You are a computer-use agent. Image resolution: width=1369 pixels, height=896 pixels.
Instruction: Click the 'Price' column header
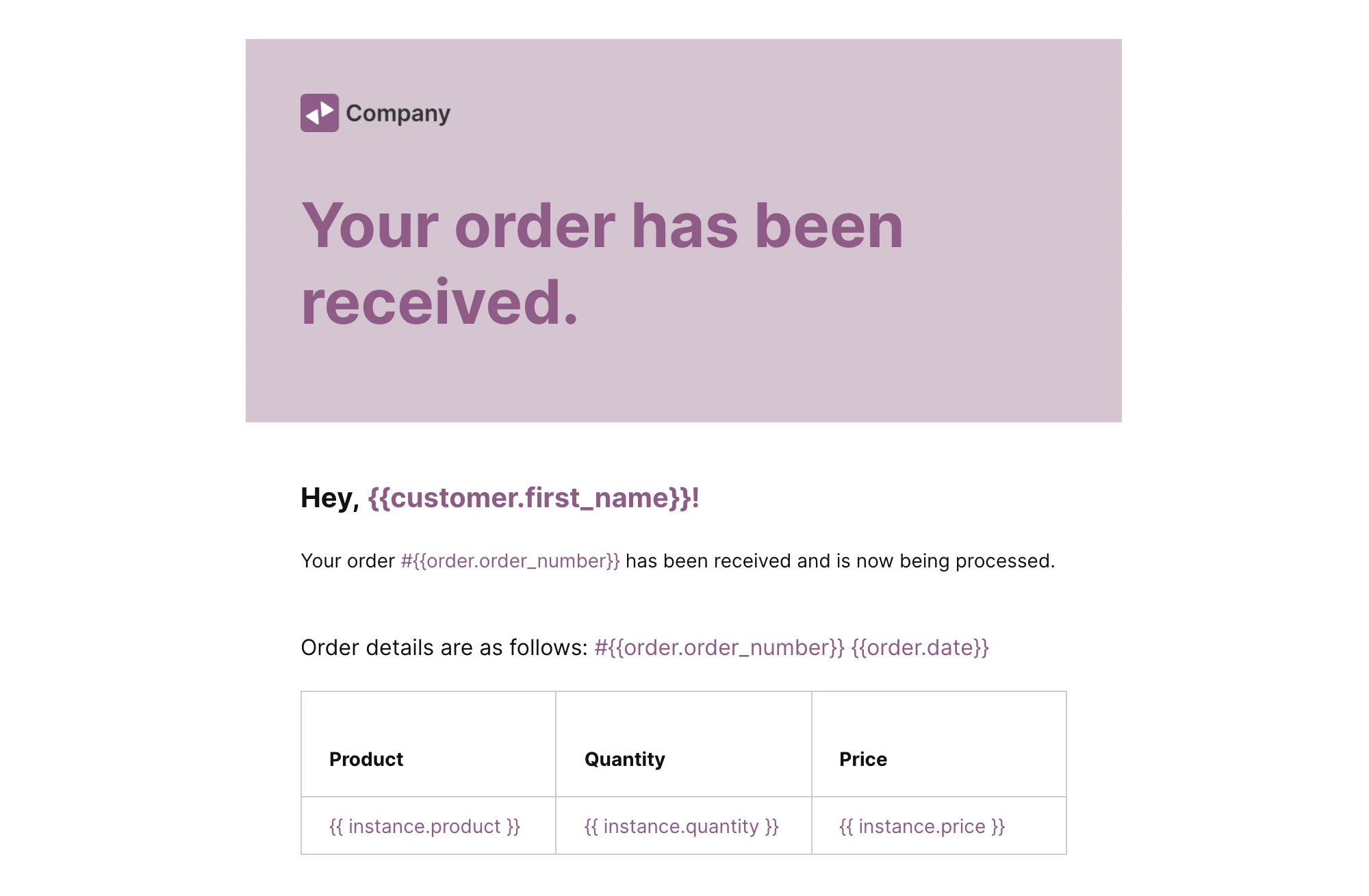pos(862,759)
